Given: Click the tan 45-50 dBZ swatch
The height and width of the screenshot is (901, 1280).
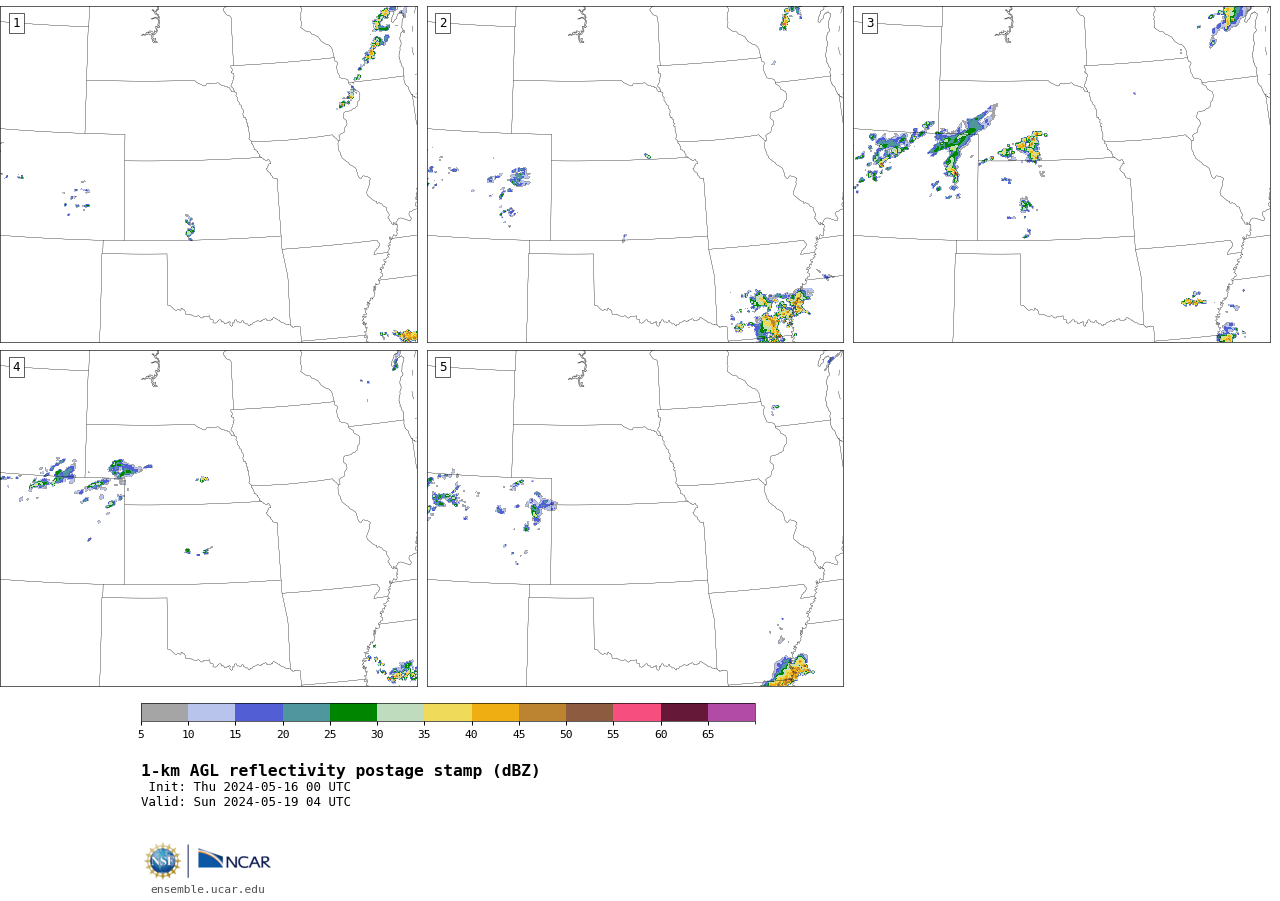Looking at the screenshot, I should (x=542, y=713).
